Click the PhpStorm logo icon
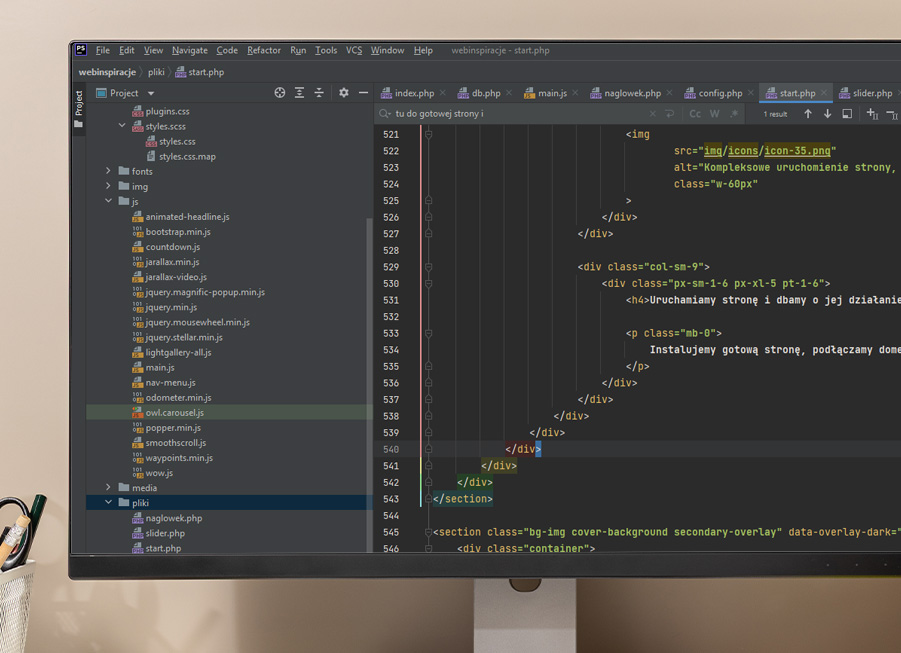 click(81, 50)
